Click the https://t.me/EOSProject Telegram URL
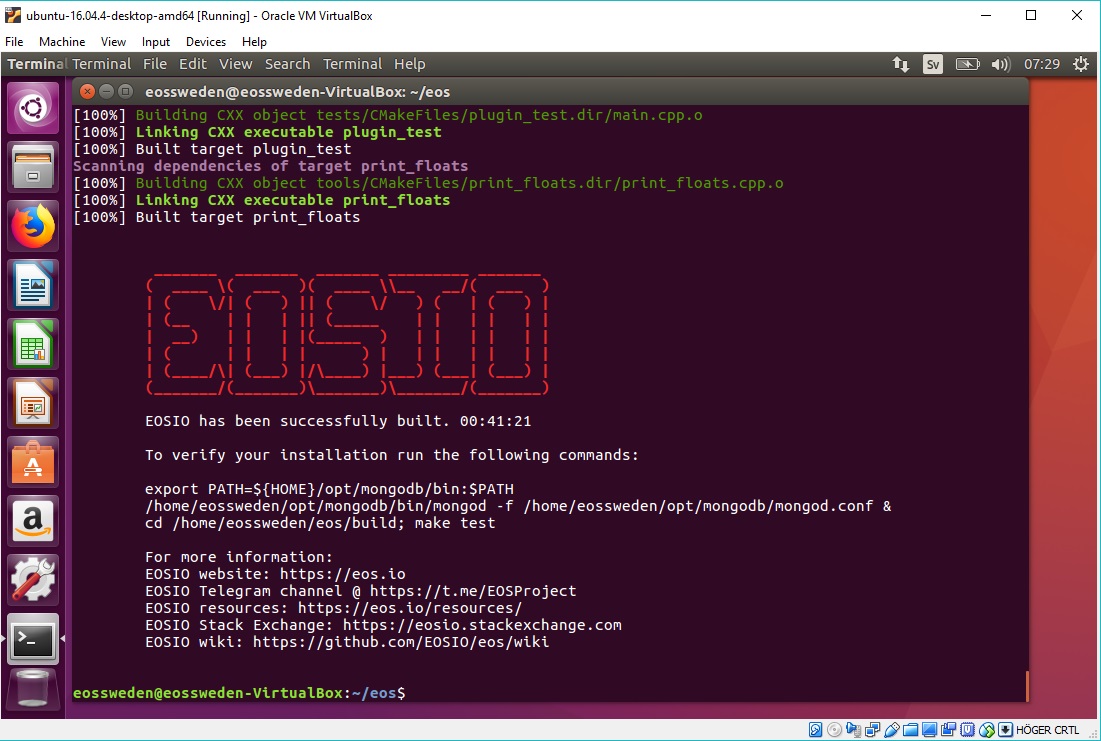 [473, 591]
